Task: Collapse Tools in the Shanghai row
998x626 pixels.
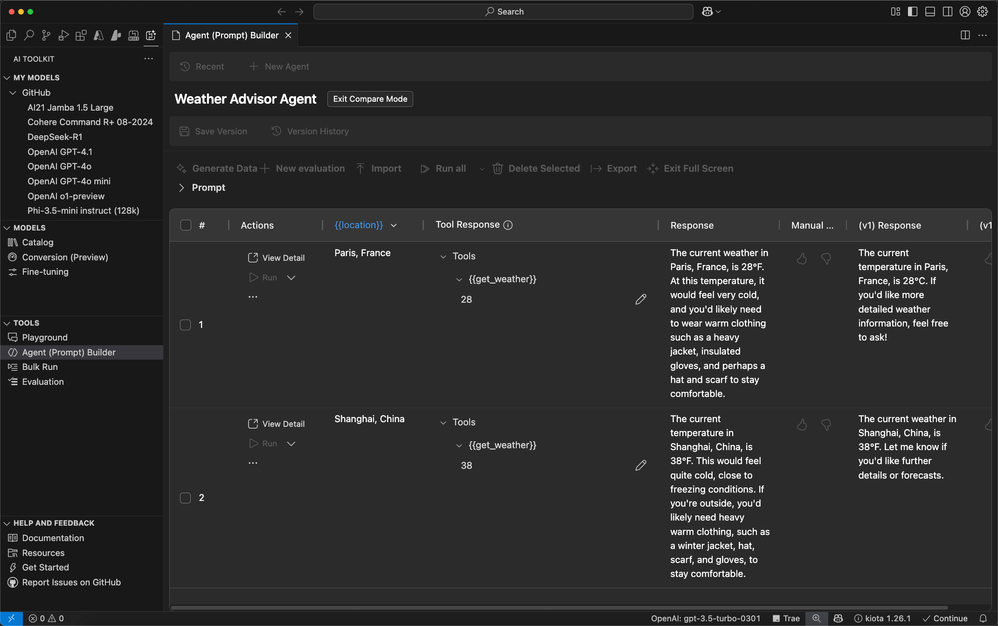Action: 443,422
